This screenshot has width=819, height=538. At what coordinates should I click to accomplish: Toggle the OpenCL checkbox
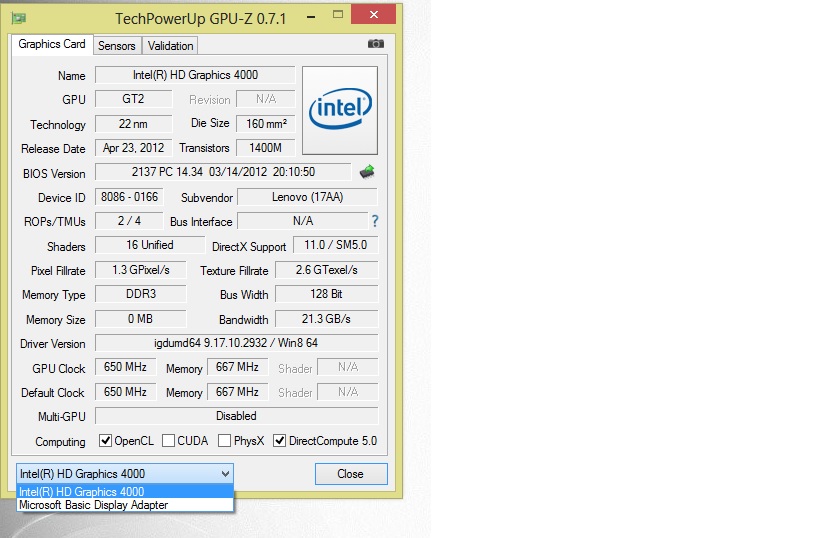click(106, 441)
